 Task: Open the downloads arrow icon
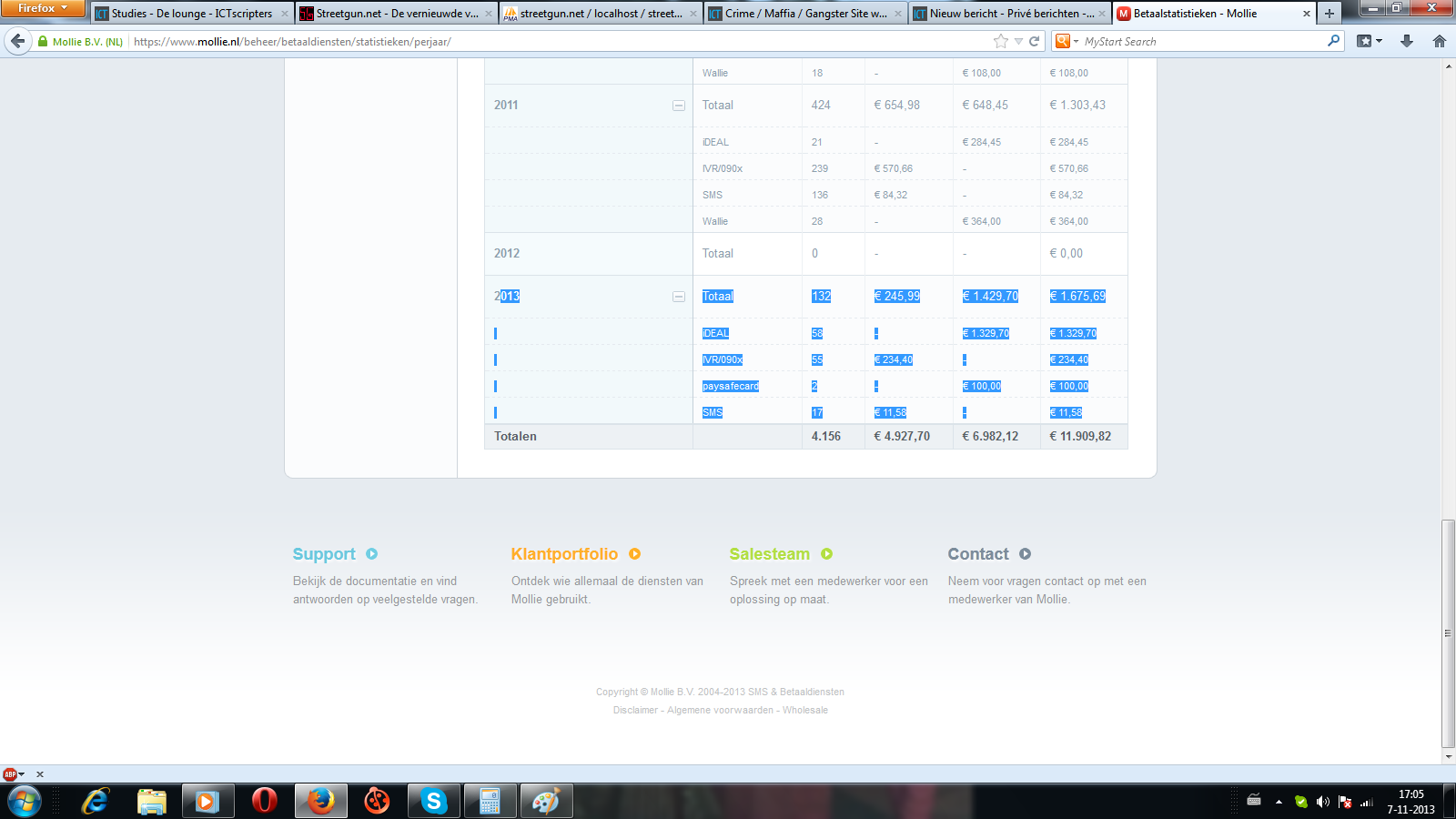coord(1407,41)
